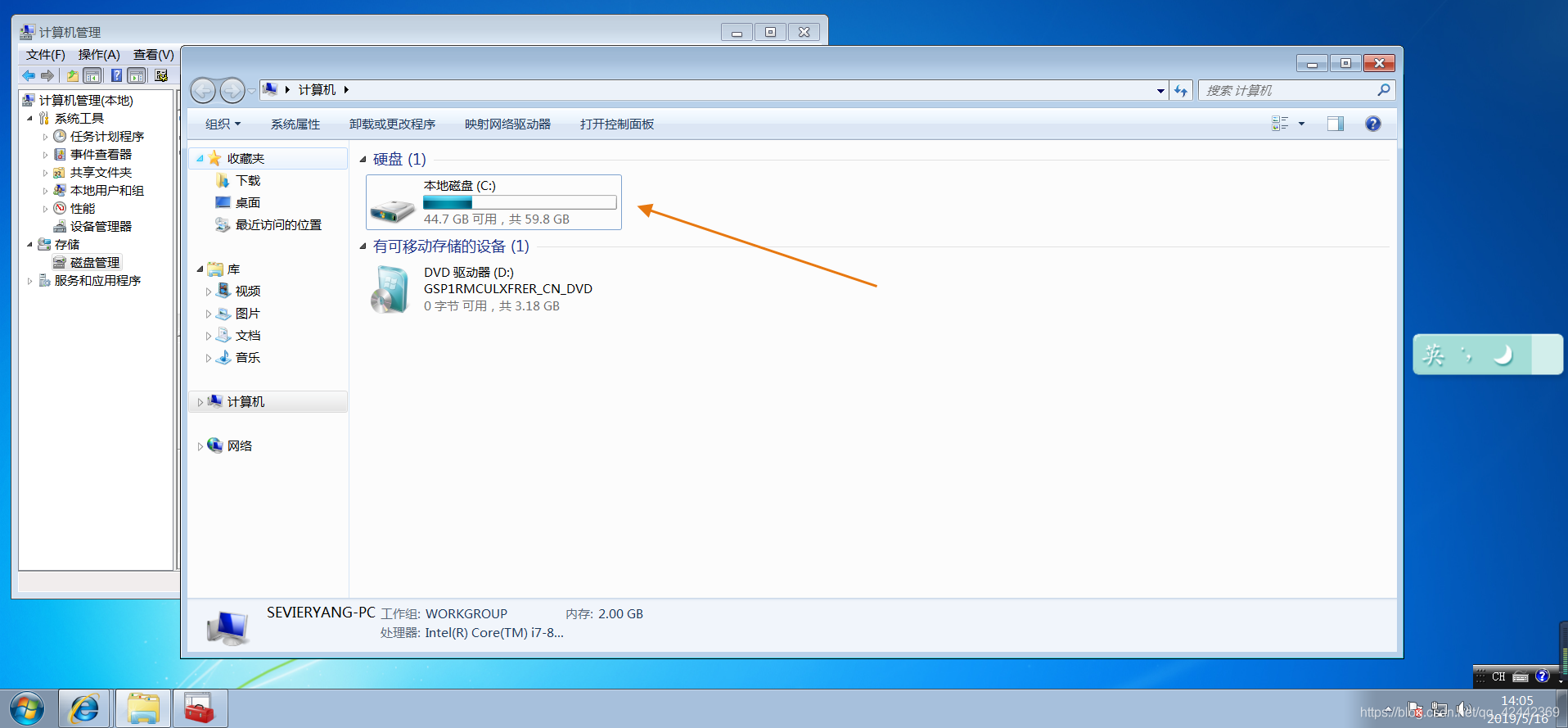Collapse the 库 libraries node
This screenshot has height=728, width=1568.
[201, 269]
